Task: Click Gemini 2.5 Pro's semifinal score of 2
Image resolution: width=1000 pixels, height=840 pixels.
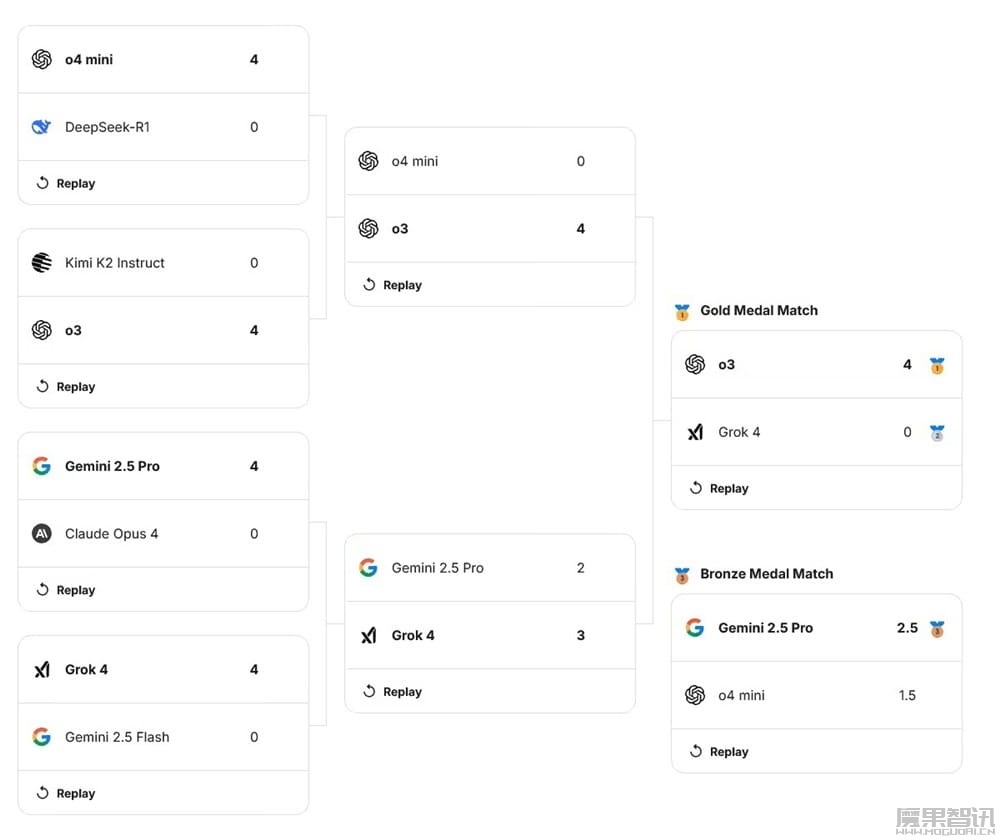Action: click(580, 568)
